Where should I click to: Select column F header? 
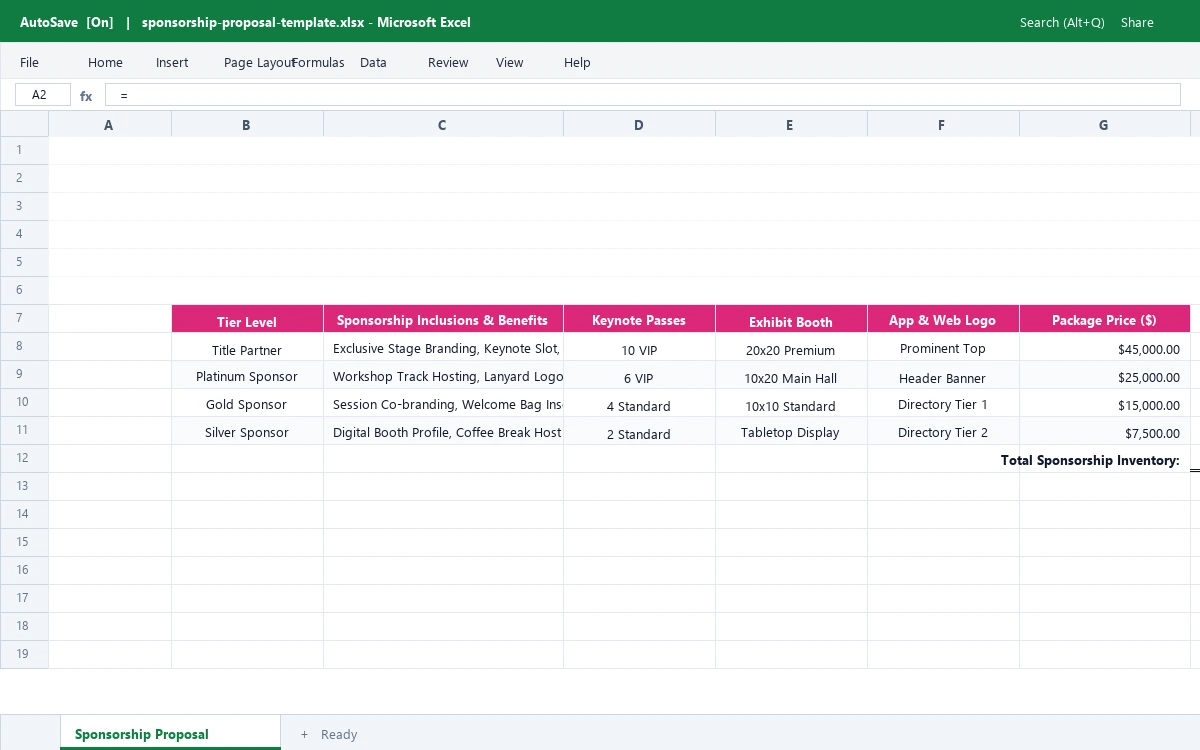click(943, 124)
